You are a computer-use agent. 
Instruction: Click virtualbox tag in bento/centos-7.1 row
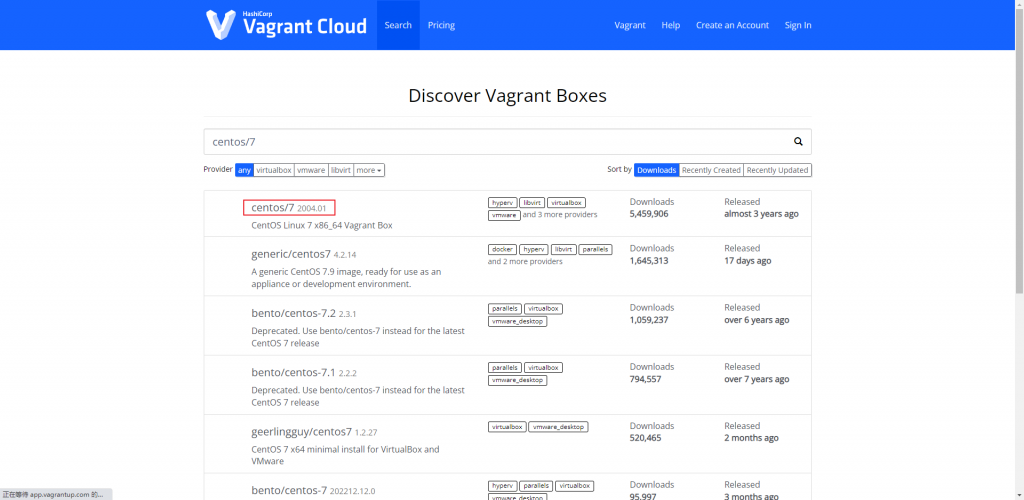click(543, 367)
